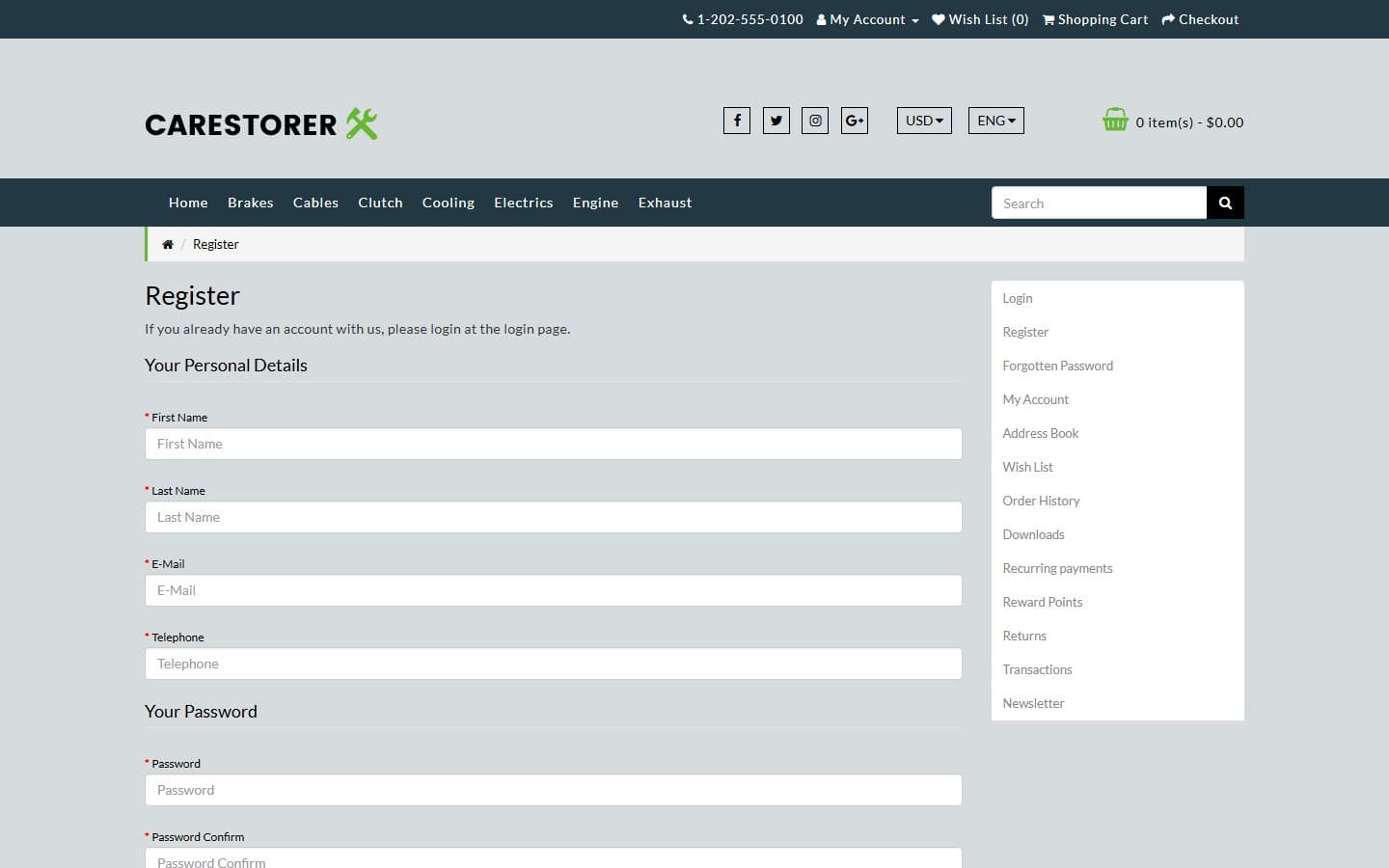Image resolution: width=1389 pixels, height=868 pixels.
Task: Click the home icon in breadcrumb
Action: coord(168,244)
